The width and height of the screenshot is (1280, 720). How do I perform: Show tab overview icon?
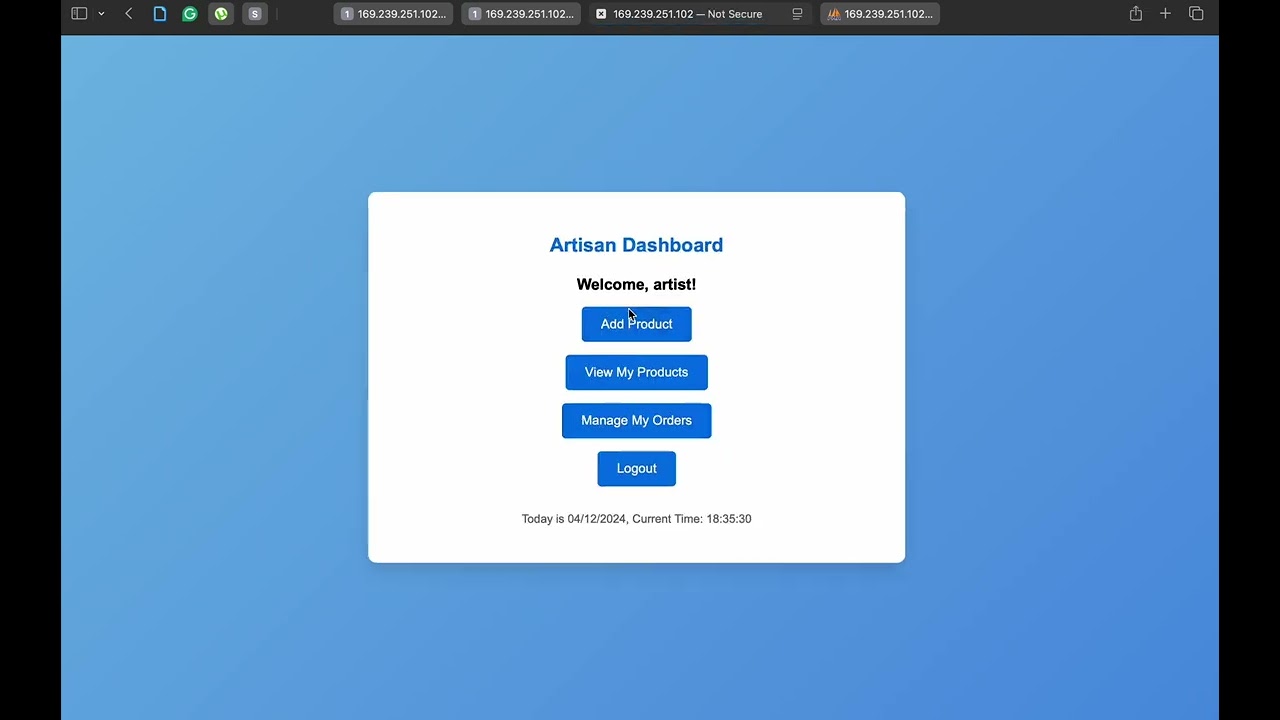[x=1196, y=14]
